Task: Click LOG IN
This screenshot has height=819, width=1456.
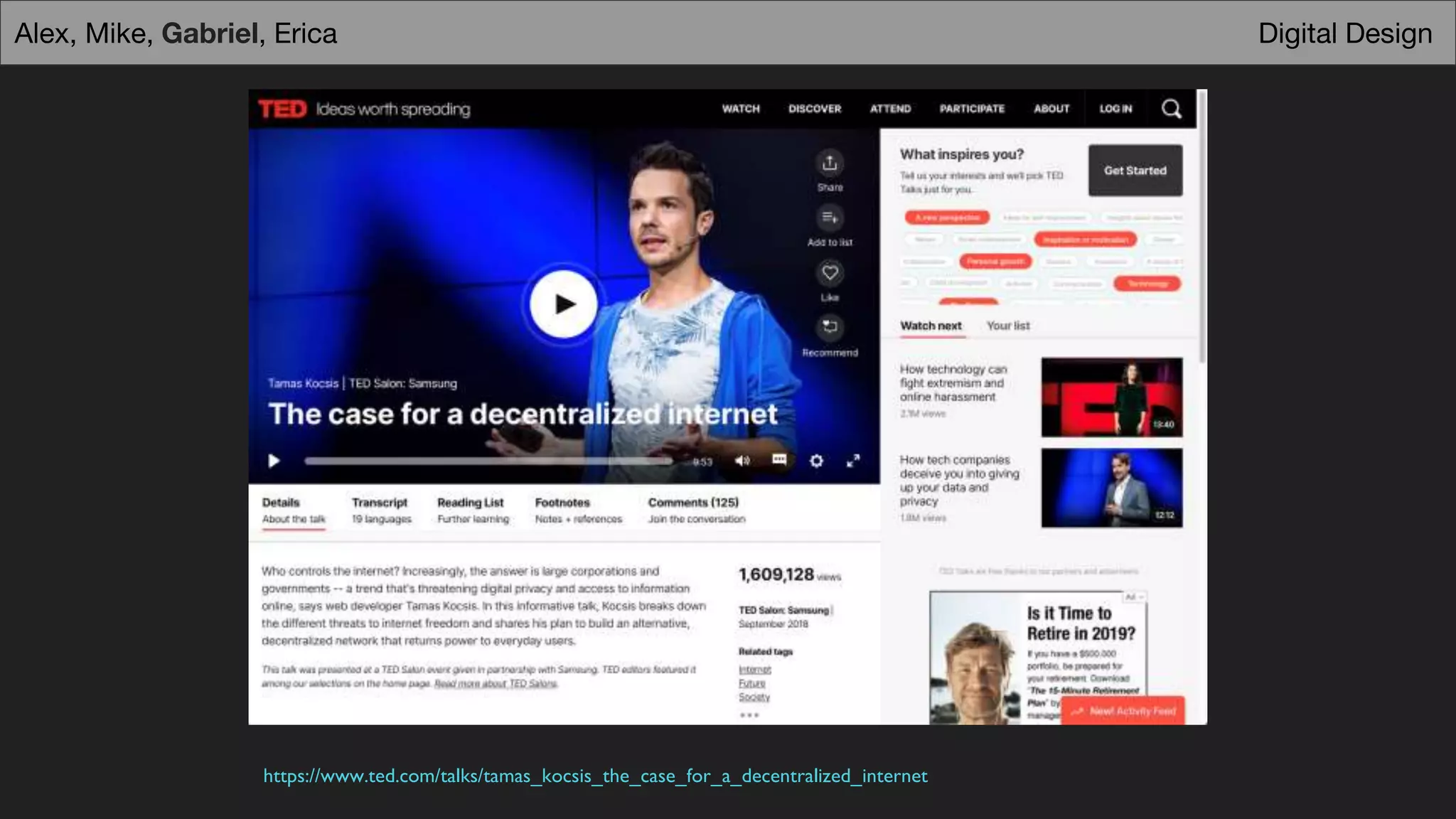Action: 1115,109
